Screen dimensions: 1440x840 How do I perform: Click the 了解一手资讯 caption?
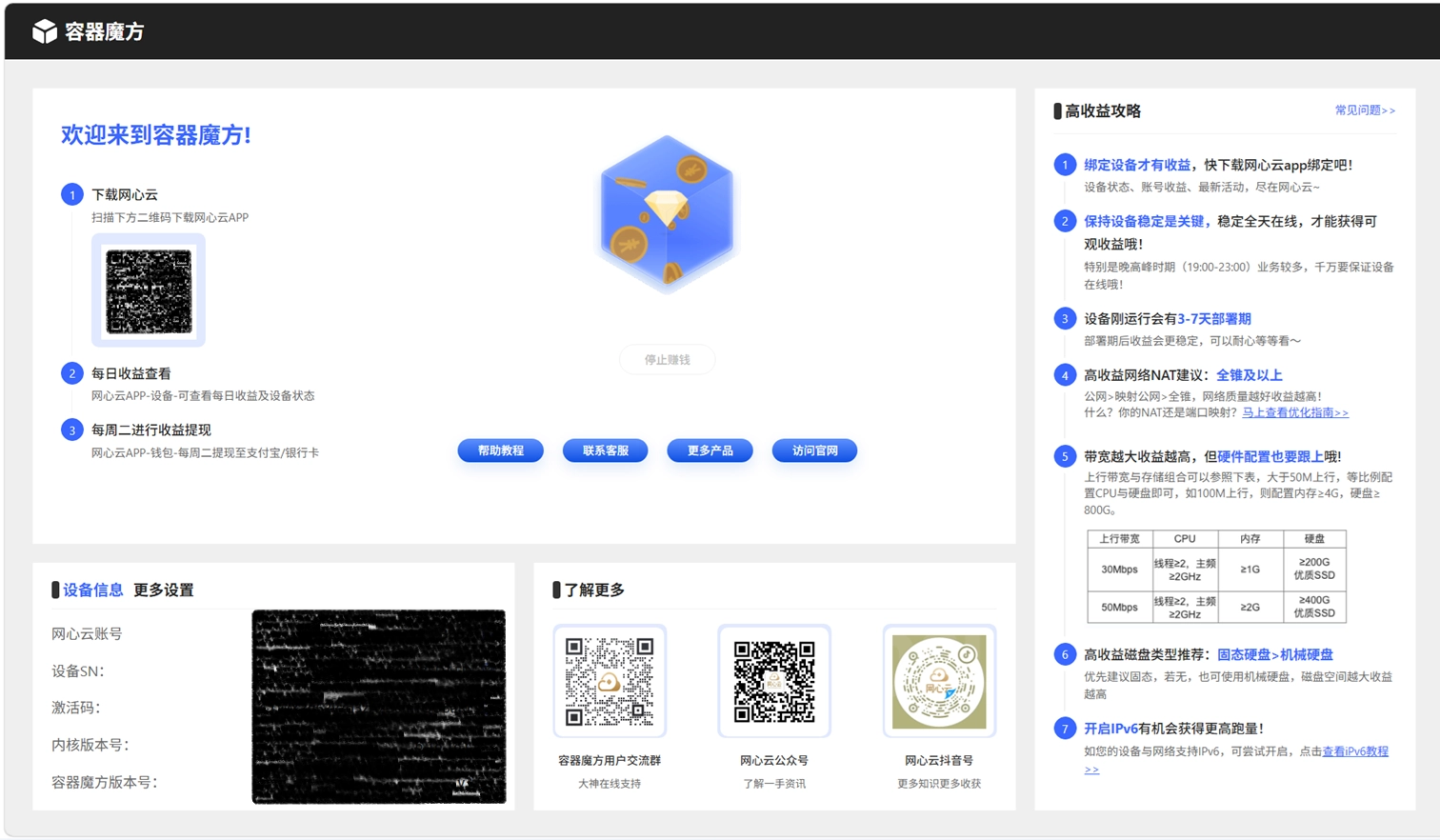click(x=774, y=784)
